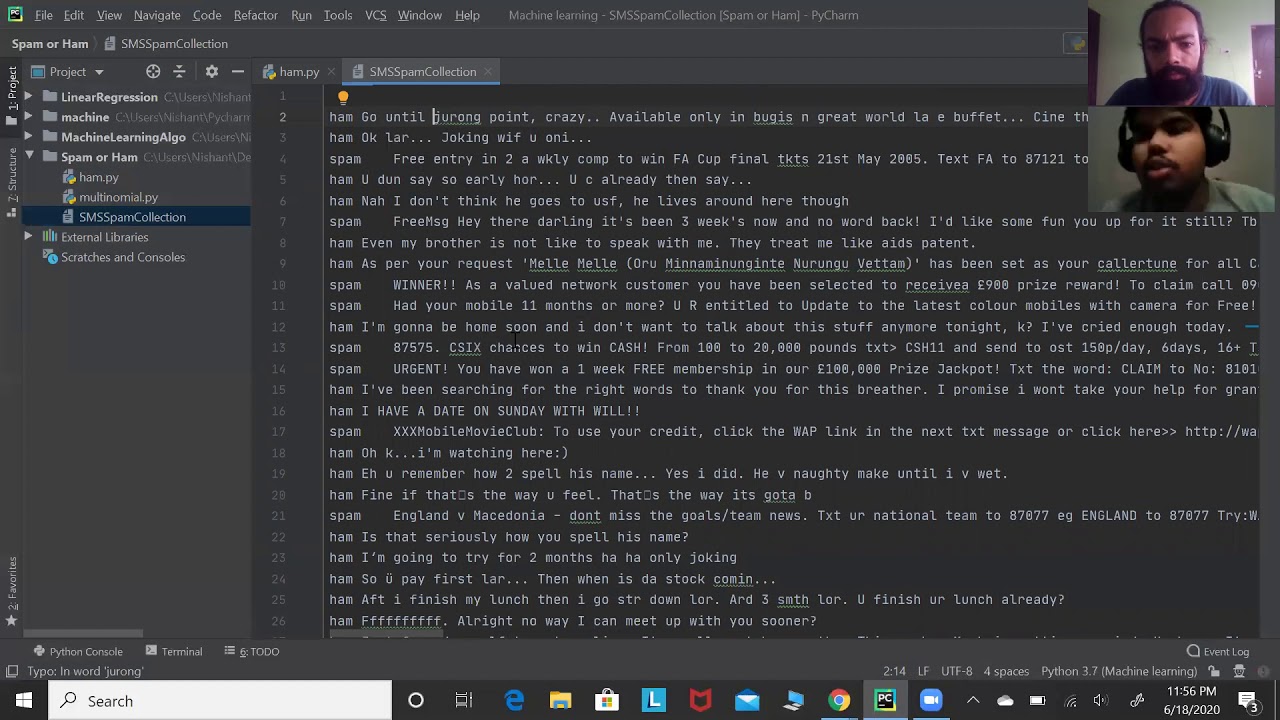Screen dimensions: 1280x720
Task: Hide the Project tool window
Action: tap(238, 72)
